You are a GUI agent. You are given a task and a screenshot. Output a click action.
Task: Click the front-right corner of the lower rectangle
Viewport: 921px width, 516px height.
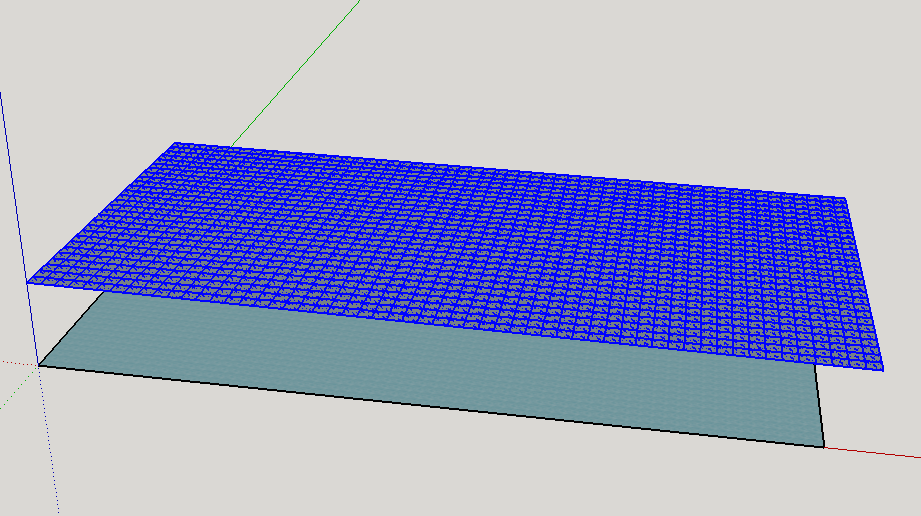(824, 446)
